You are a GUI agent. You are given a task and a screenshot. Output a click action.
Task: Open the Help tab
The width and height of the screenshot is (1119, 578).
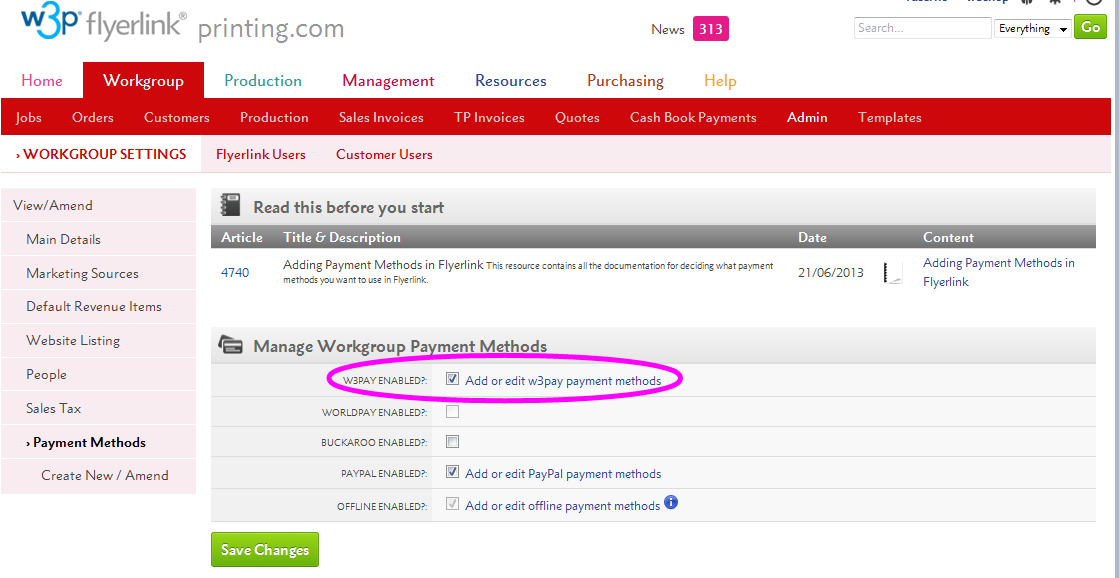(720, 81)
